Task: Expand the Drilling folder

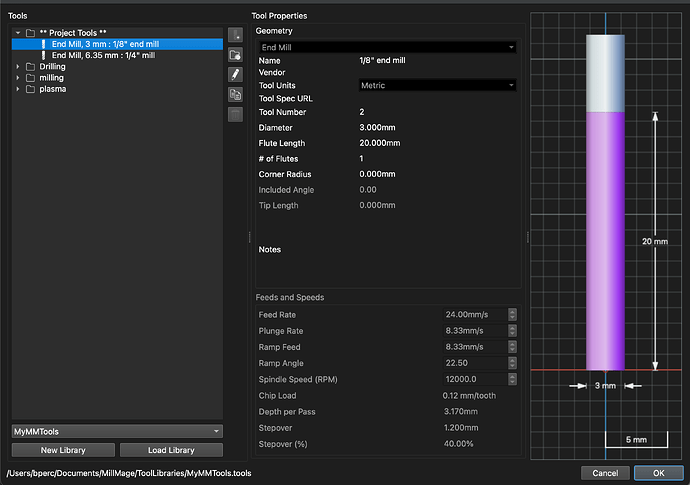Action: [x=18, y=66]
